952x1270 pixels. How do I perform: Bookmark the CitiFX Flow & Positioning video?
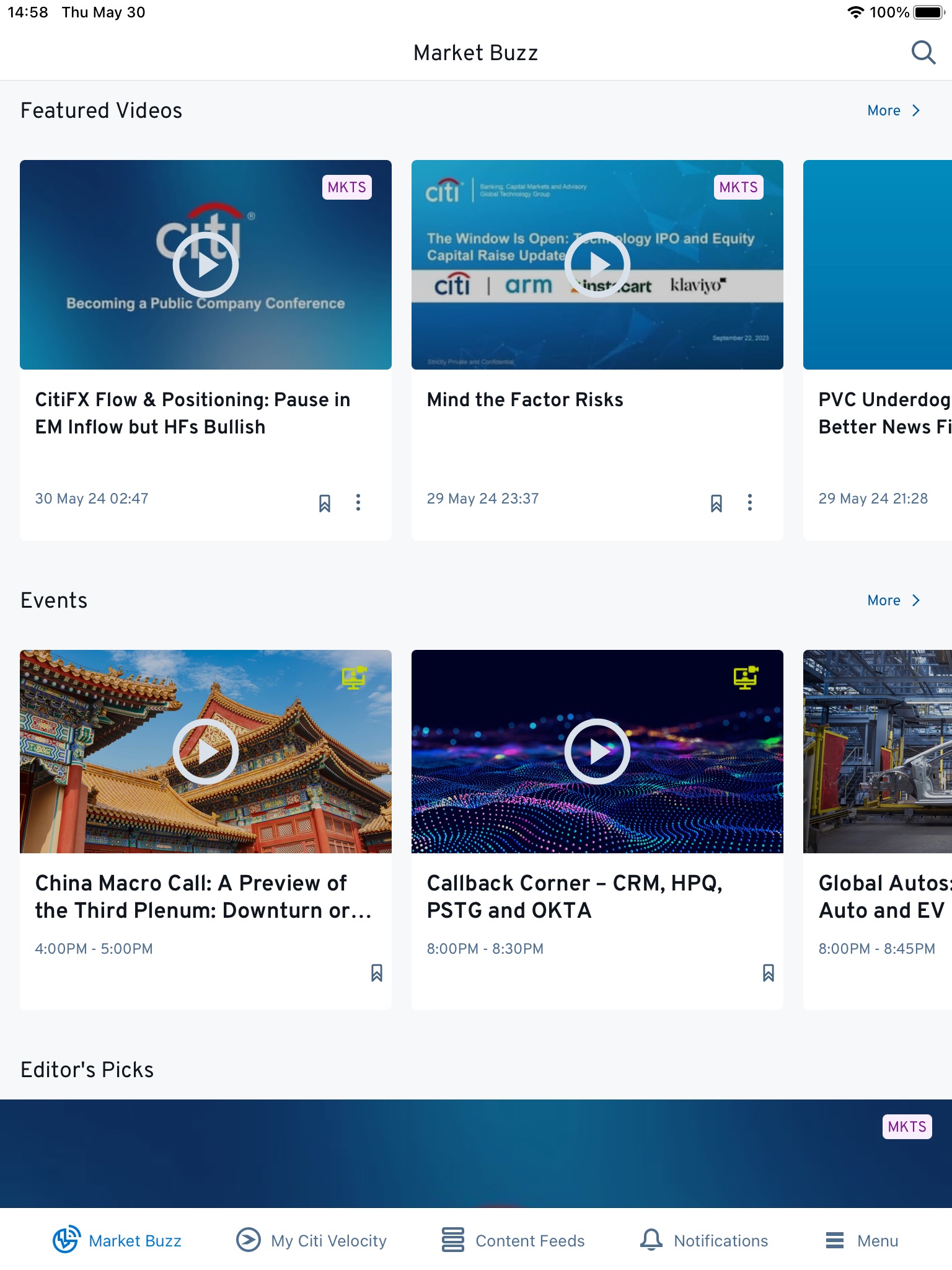coord(325,503)
